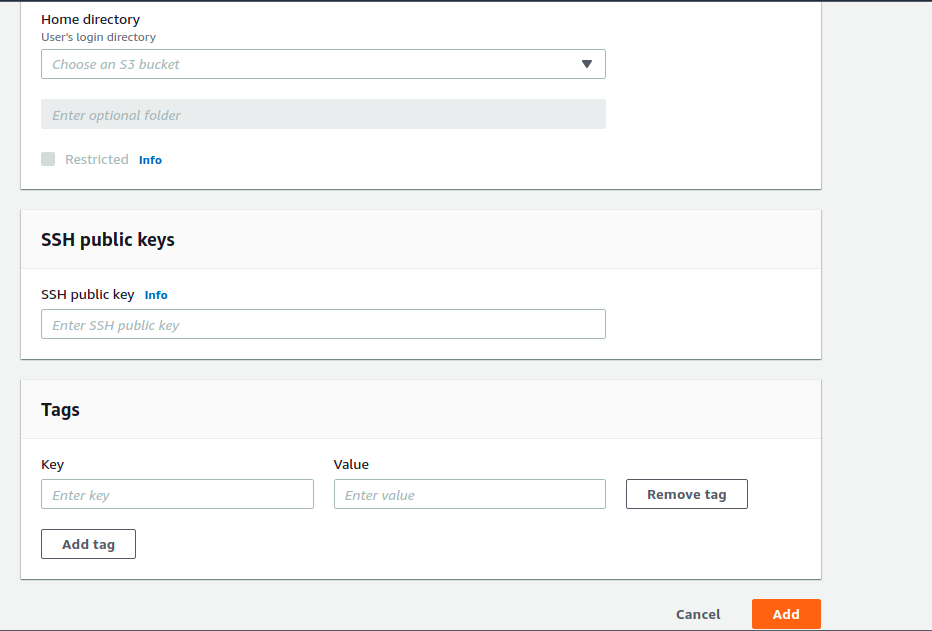Image resolution: width=932 pixels, height=631 pixels.
Task: Open Info link next to Restricted
Action: [x=150, y=160]
